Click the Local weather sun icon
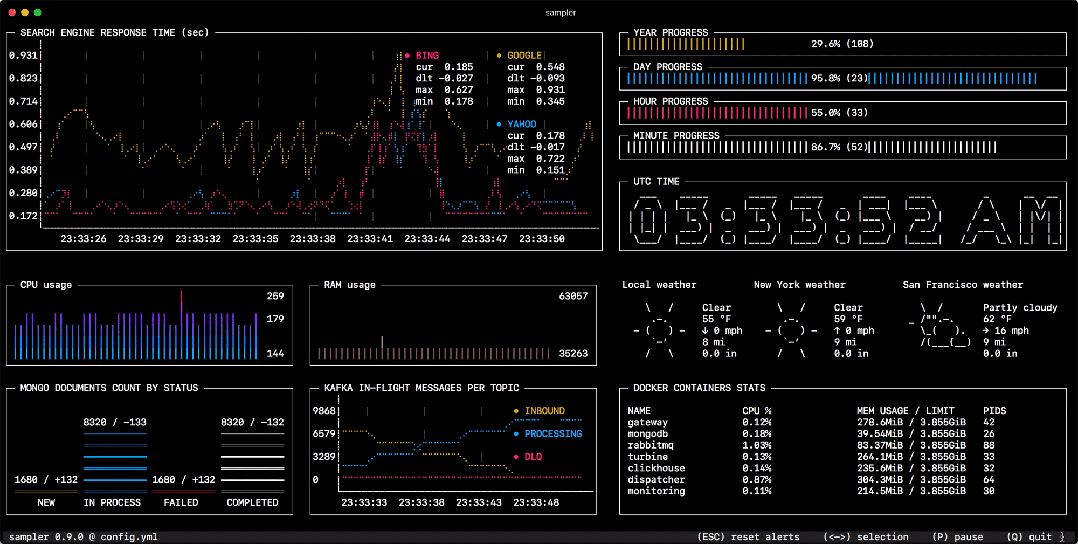The height and width of the screenshot is (544, 1078). (x=659, y=331)
